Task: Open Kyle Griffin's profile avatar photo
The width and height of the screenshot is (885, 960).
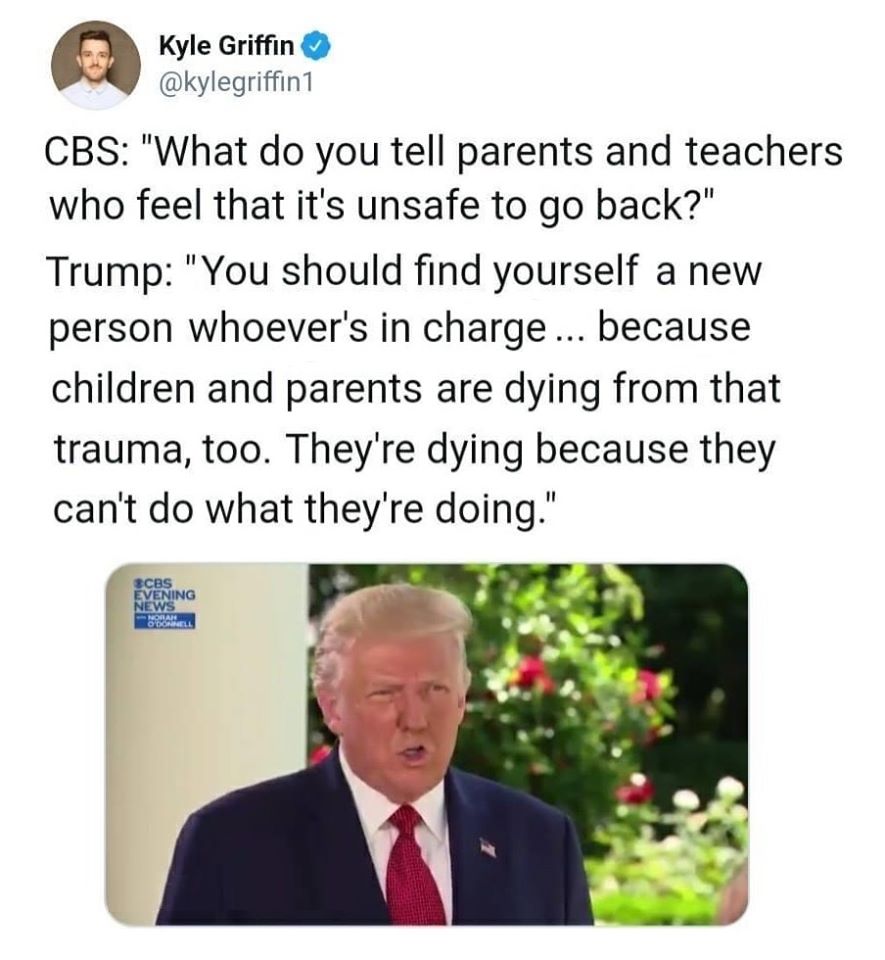Action: (x=95, y=65)
